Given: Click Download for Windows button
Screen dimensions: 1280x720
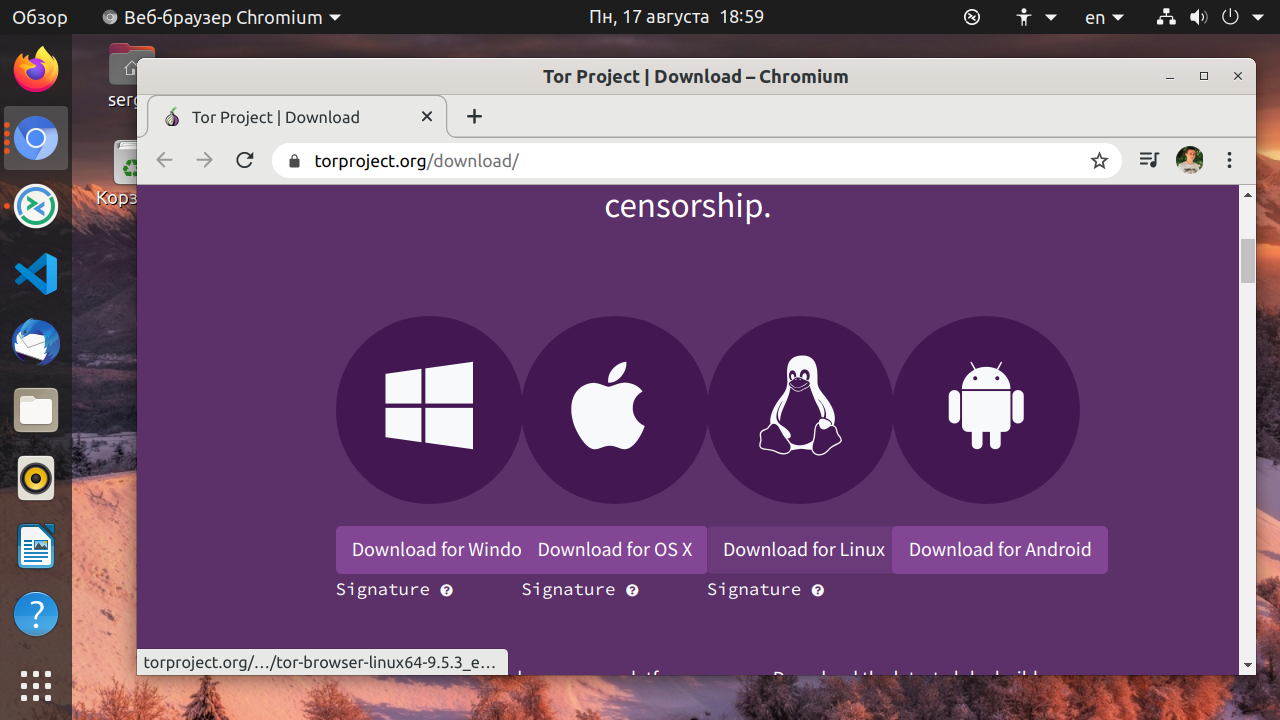Looking at the screenshot, I should click(429, 550).
